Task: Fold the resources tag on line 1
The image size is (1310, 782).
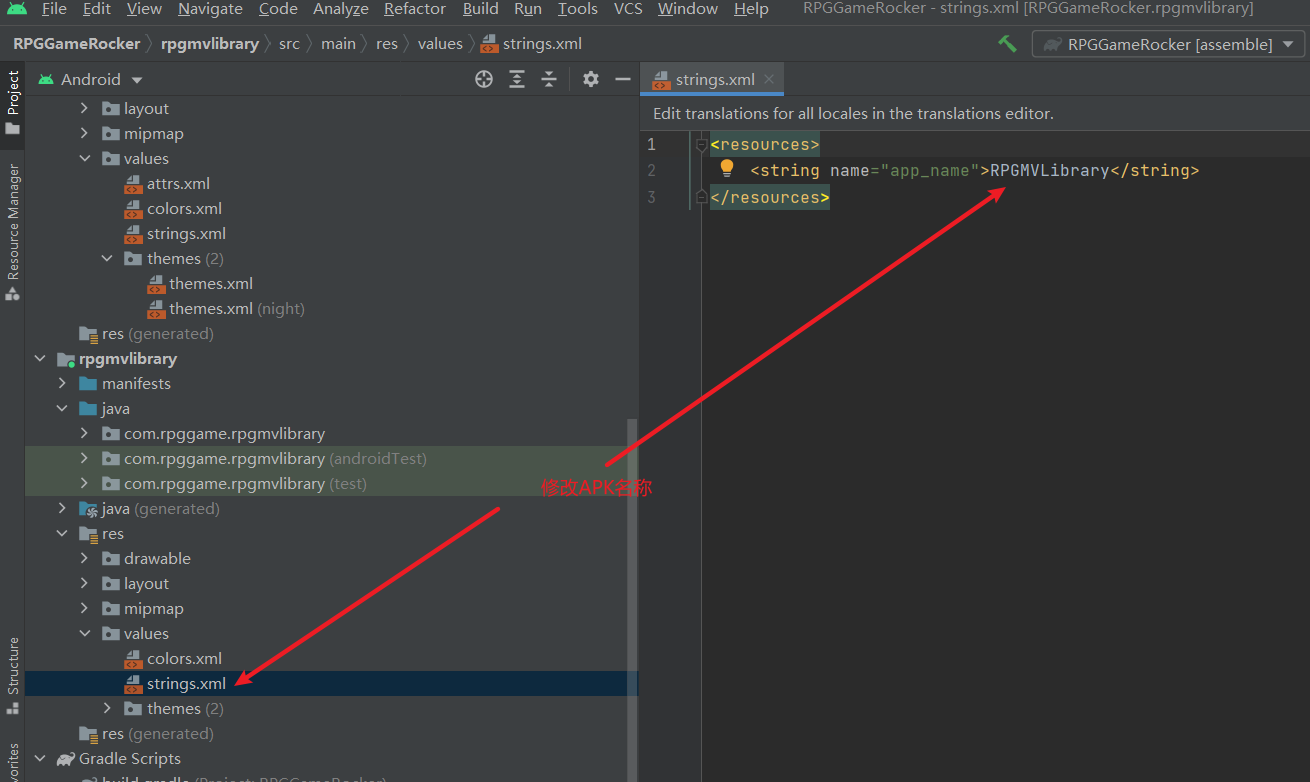Action: (701, 145)
